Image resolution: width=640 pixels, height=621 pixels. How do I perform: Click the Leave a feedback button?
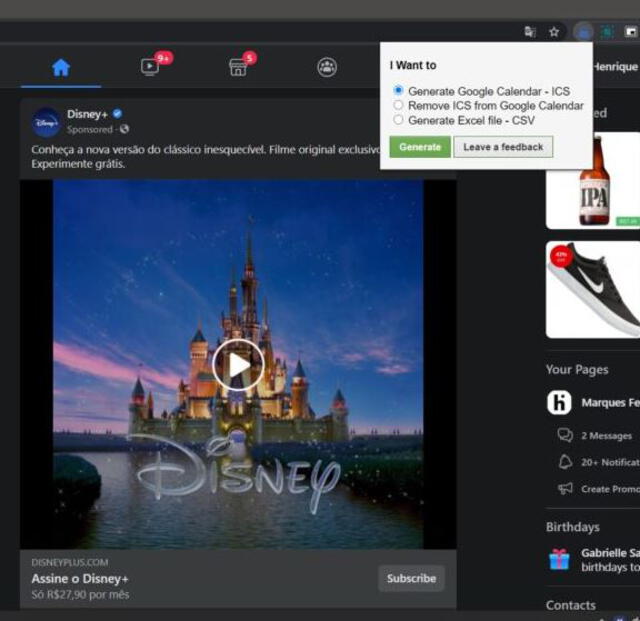click(503, 147)
